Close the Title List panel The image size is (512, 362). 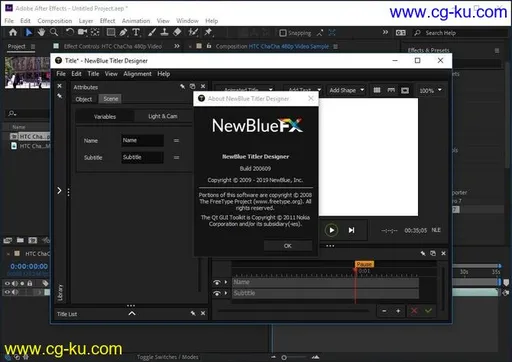click(x=203, y=313)
